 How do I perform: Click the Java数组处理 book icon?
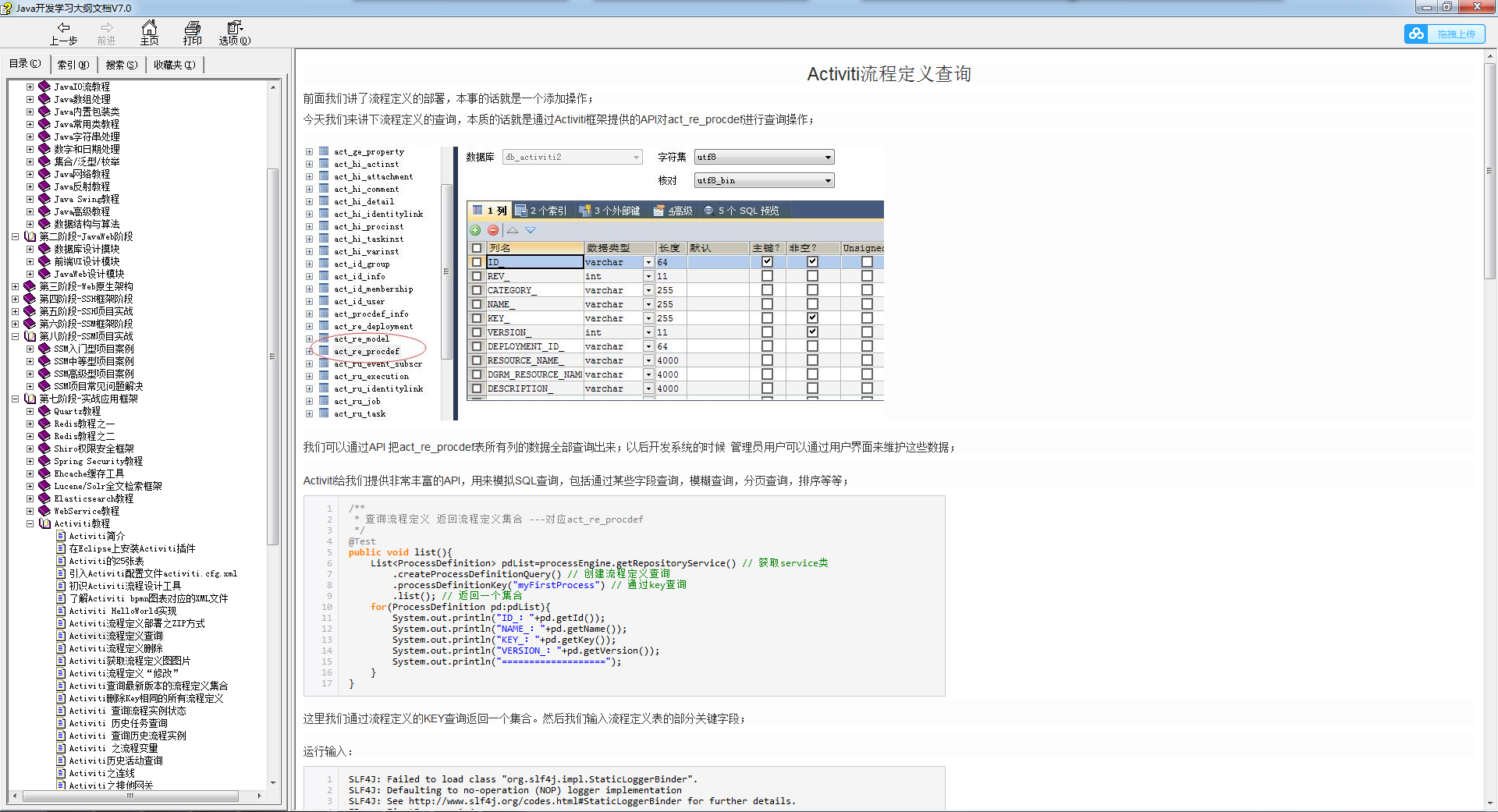point(44,99)
